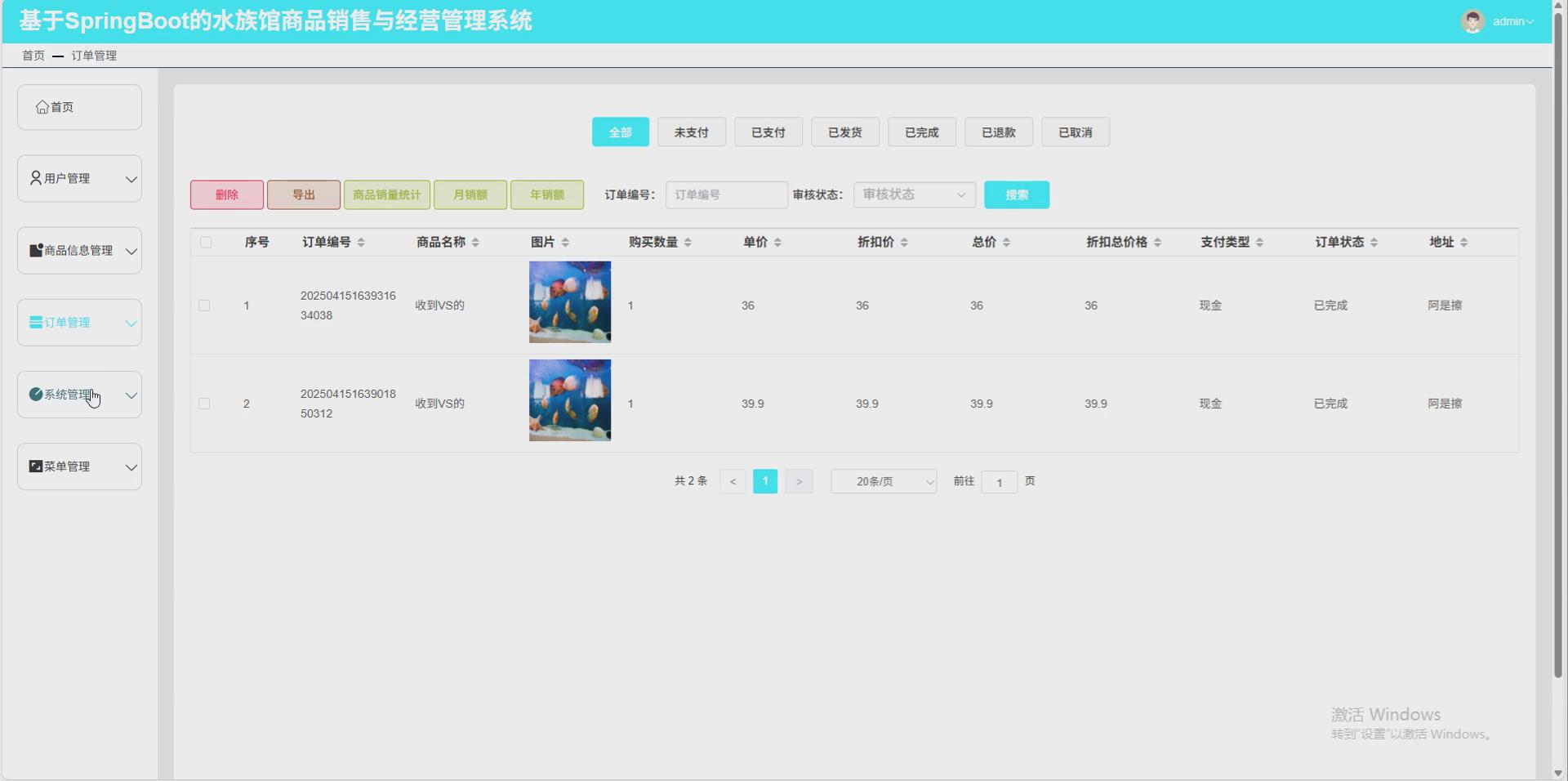Image resolution: width=1568 pixels, height=781 pixels.
Task: Click order number 20250415163901850312
Action: coord(348,404)
